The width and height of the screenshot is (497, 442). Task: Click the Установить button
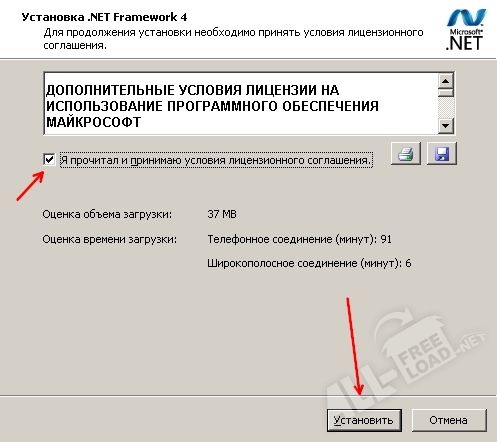364,420
